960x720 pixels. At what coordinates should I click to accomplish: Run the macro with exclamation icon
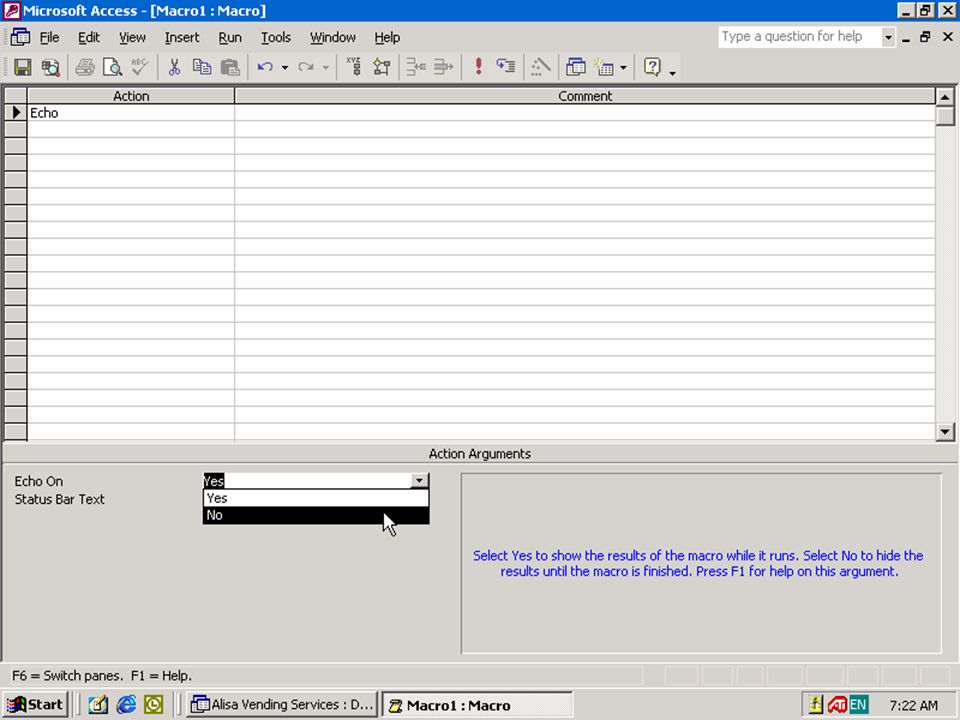coord(478,67)
